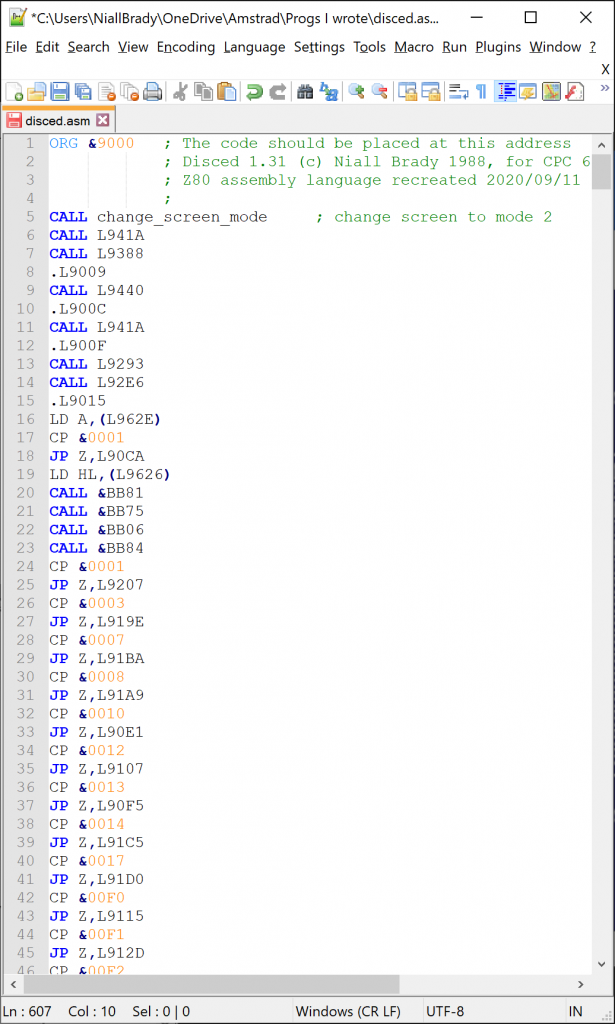Image resolution: width=615 pixels, height=1024 pixels.
Task: Click the '.L9009' label on line 8
Action: [x=78, y=272]
